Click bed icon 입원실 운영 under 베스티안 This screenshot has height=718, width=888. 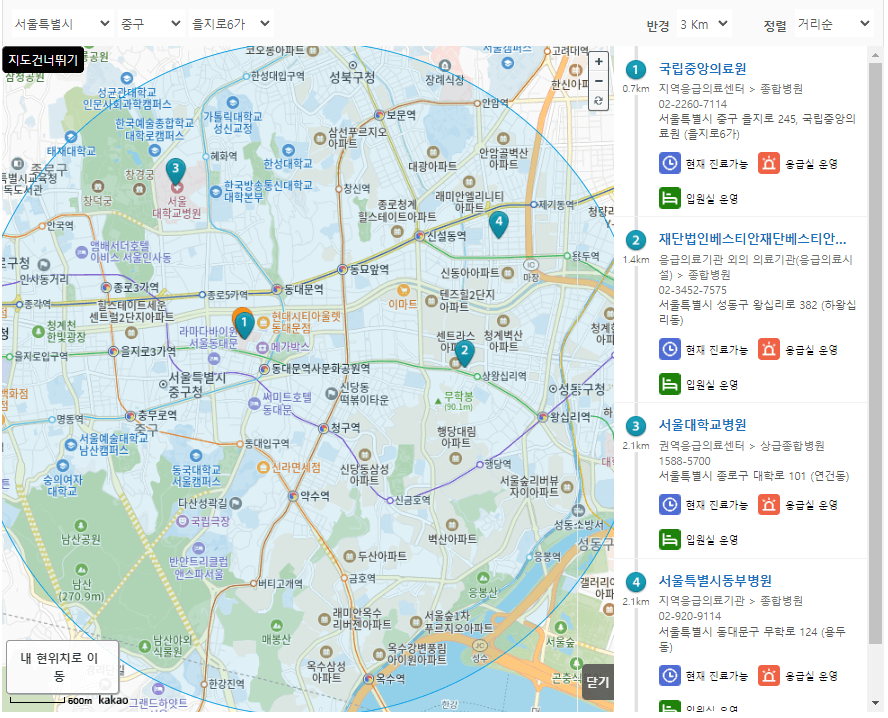[669, 384]
